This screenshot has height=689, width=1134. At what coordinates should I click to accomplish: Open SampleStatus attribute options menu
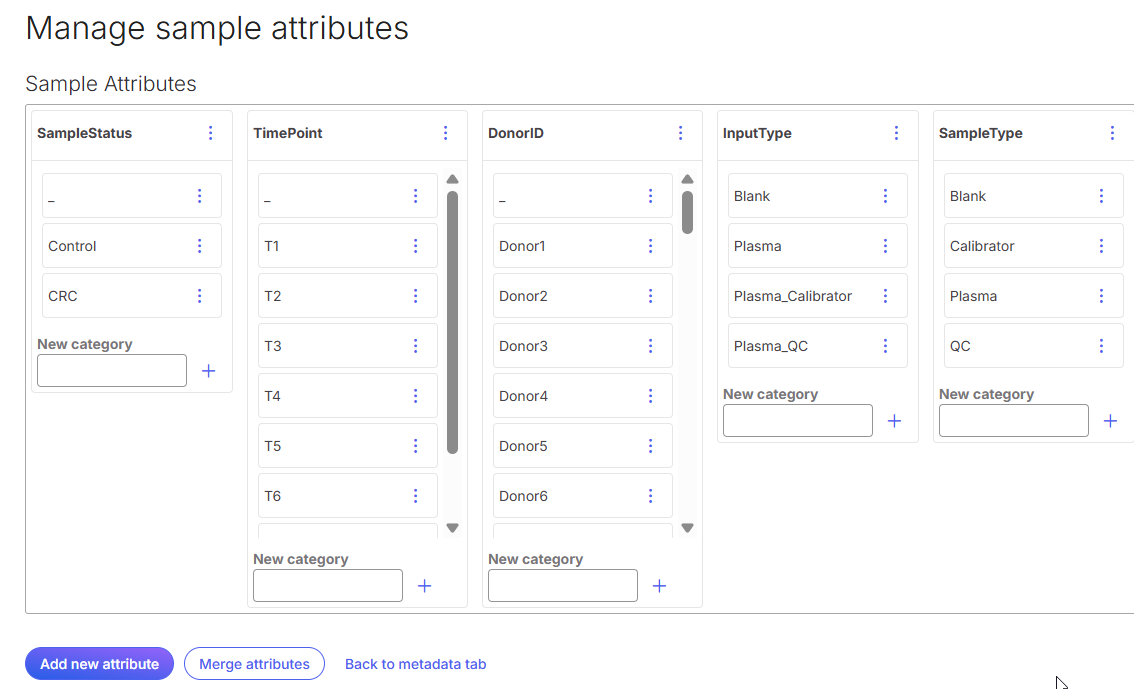pos(210,133)
